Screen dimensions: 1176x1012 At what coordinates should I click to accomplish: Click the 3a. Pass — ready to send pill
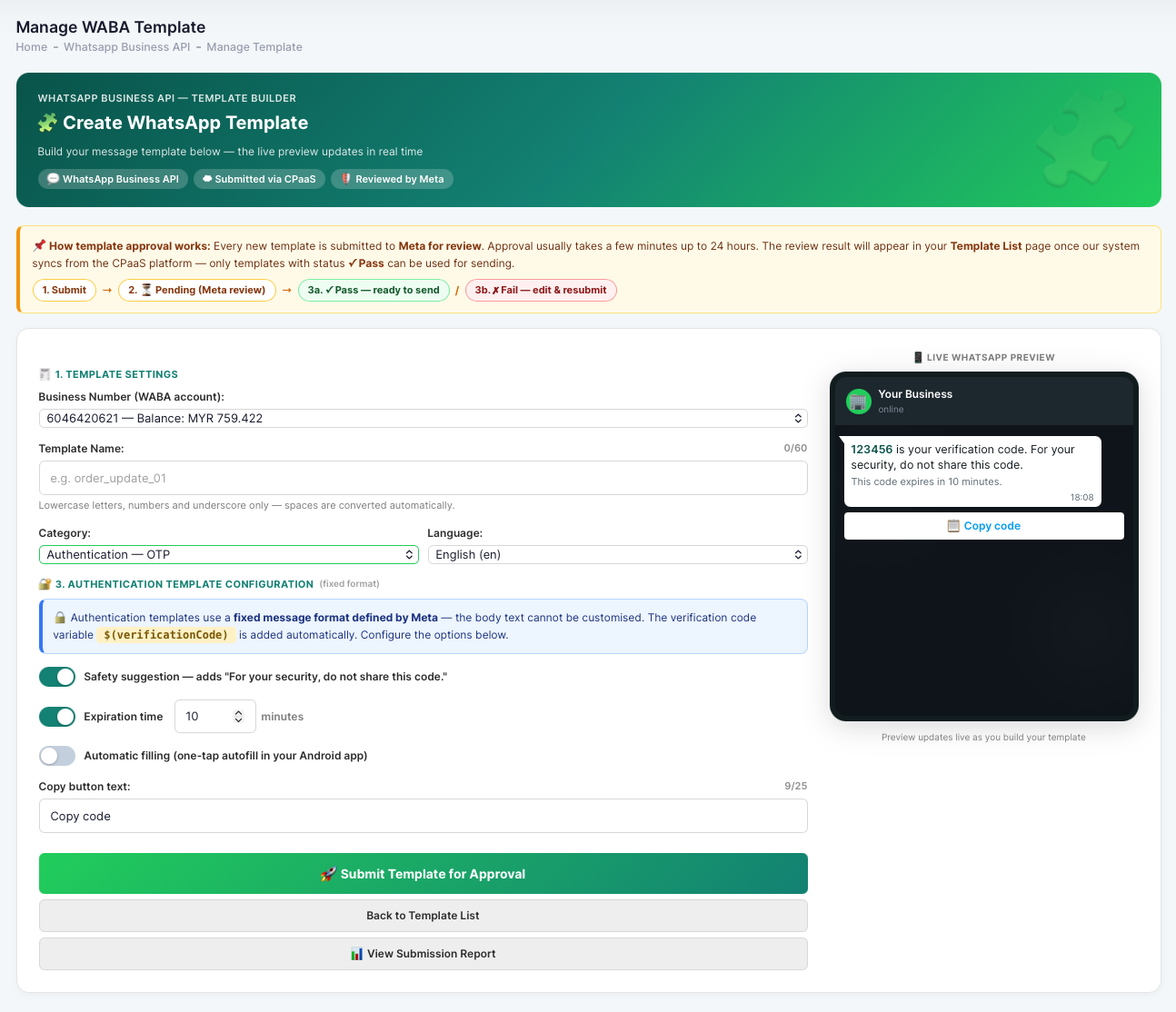pyautogui.click(x=374, y=291)
